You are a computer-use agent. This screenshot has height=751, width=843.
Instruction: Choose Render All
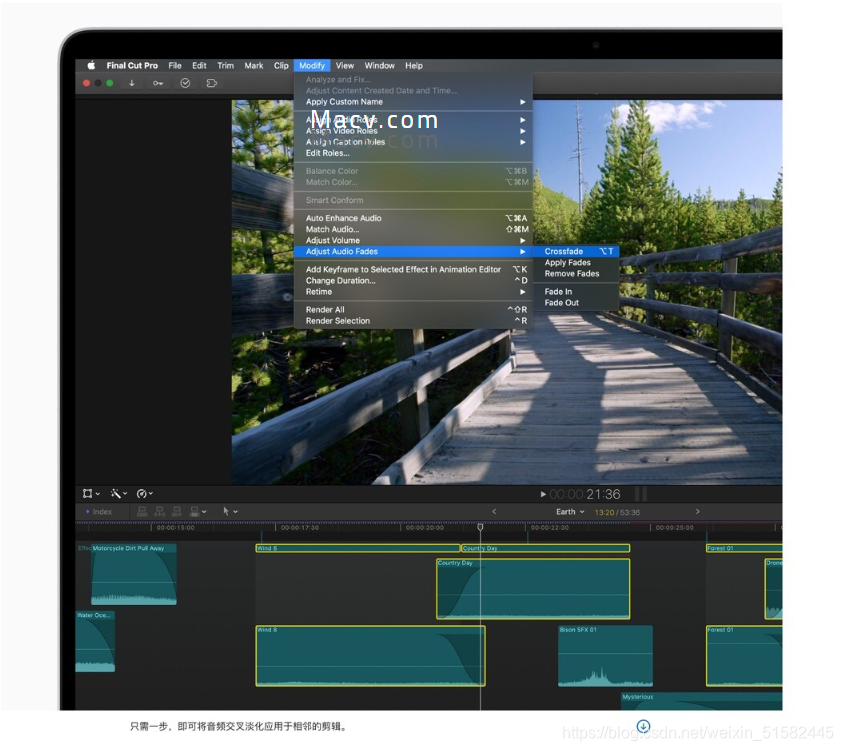[x=413, y=310]
